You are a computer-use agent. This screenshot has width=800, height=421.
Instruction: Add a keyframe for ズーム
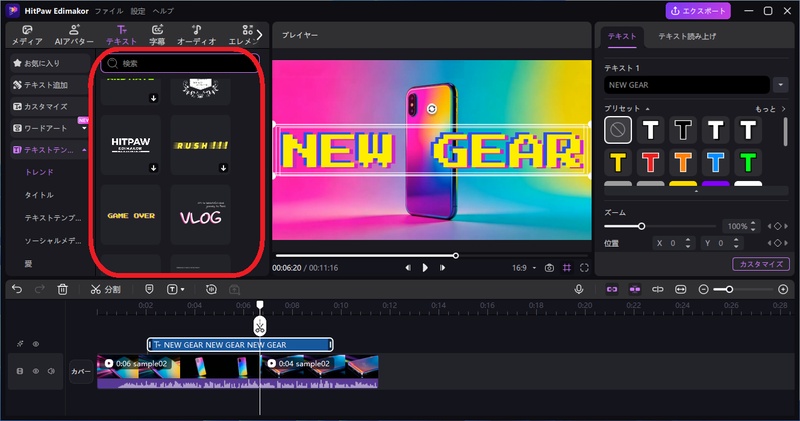pos(778,226)
